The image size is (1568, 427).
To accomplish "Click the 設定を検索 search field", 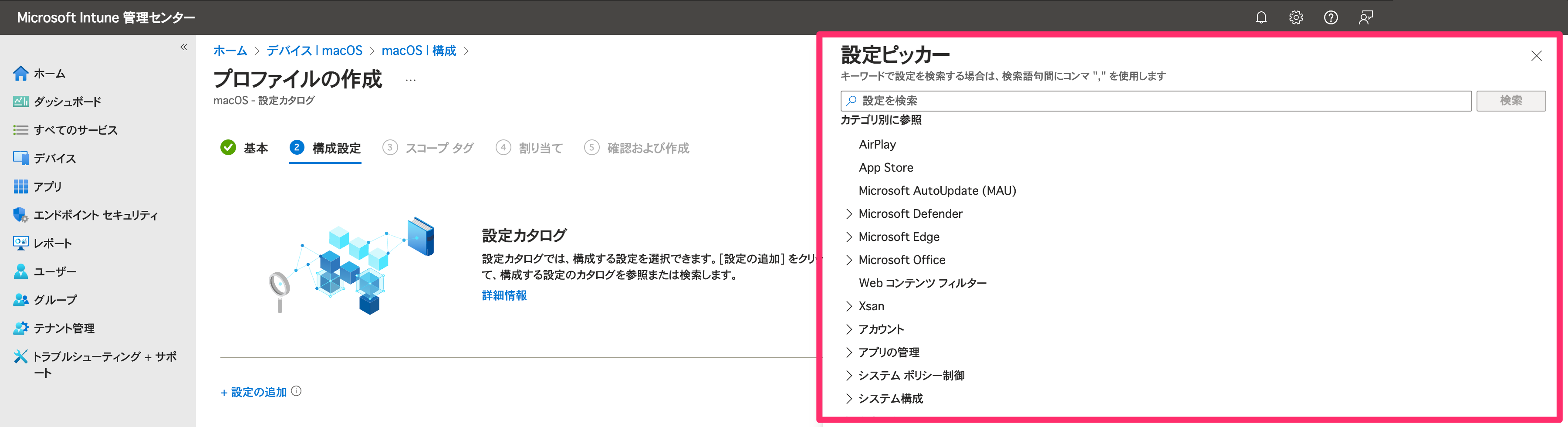I will coord(1156,101).
